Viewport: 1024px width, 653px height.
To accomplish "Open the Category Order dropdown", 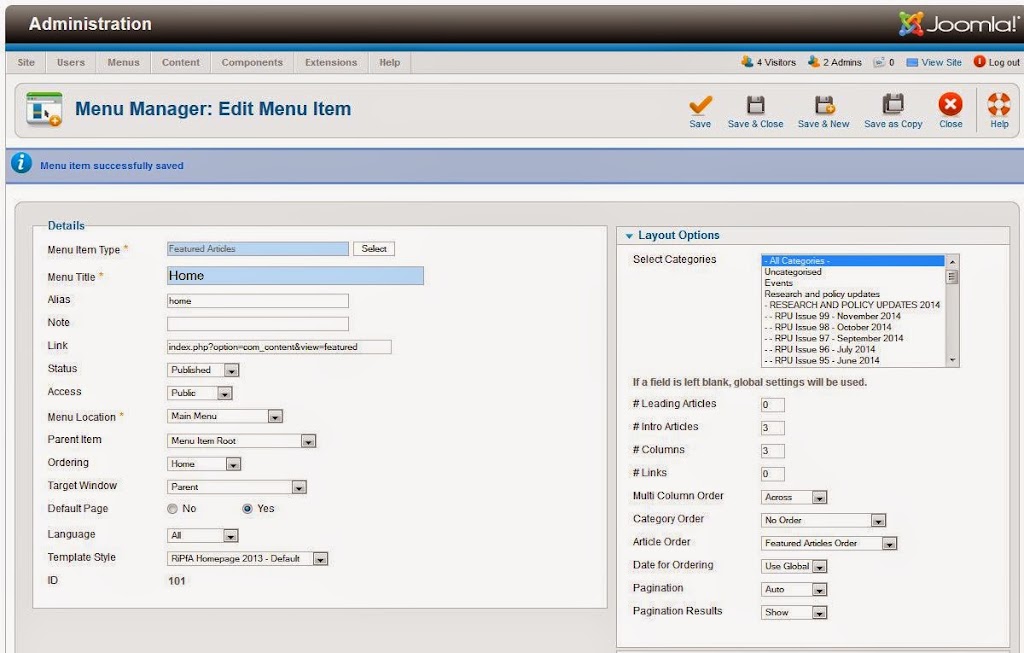I will click(824, 520).
